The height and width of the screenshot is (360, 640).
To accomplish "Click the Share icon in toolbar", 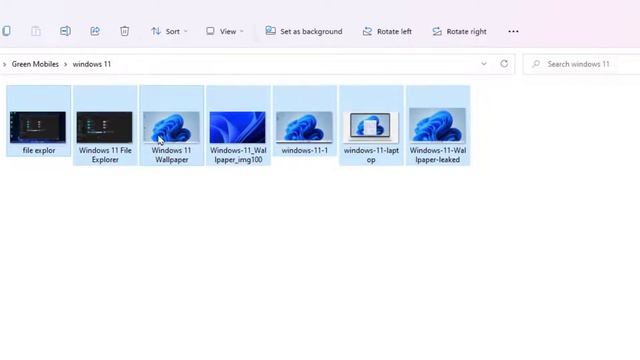I will click(95, 31).
